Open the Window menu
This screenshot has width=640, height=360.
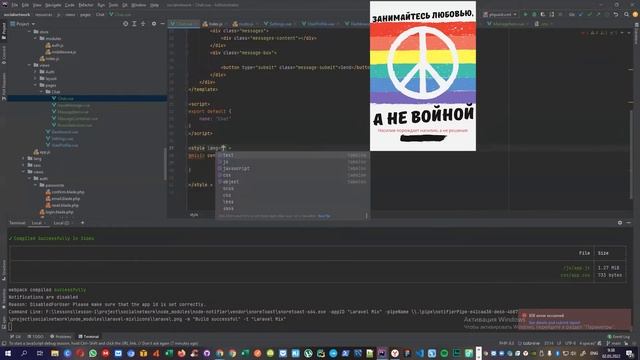click(x=139, y=5)
